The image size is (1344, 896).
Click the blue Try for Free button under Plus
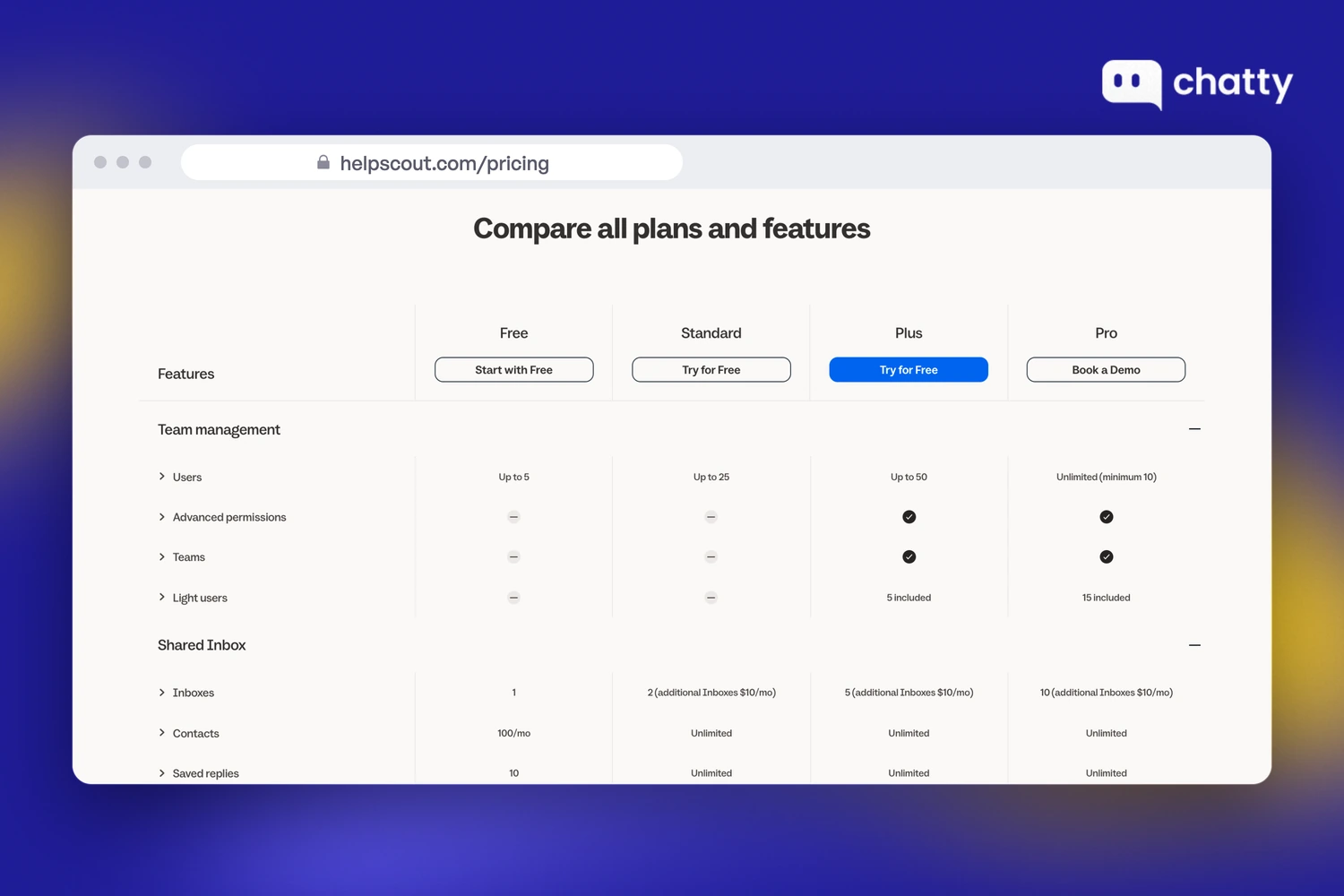tap(909, 370)
